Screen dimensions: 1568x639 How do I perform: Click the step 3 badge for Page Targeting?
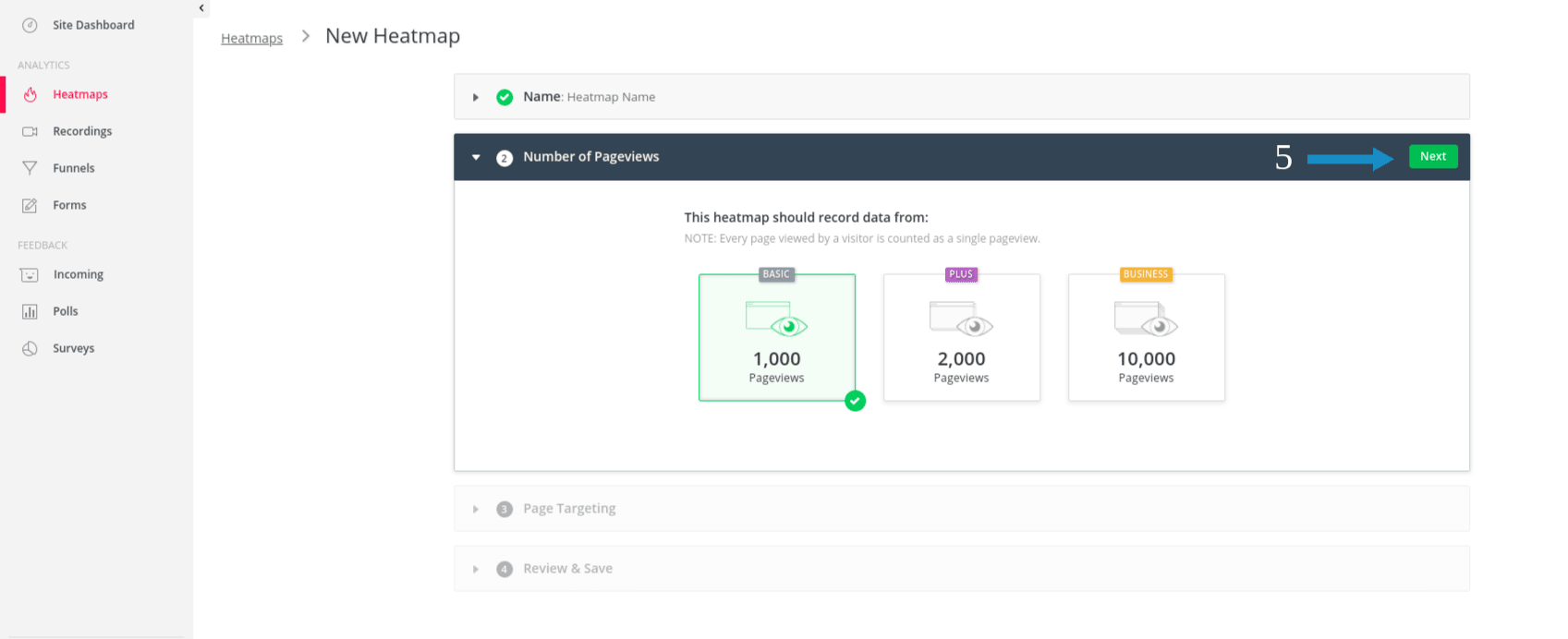pos(504,509)
